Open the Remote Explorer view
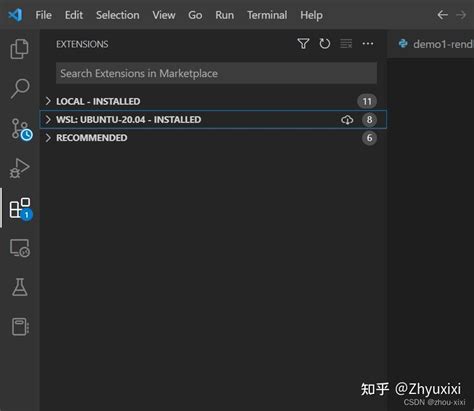 coord(20,248)
